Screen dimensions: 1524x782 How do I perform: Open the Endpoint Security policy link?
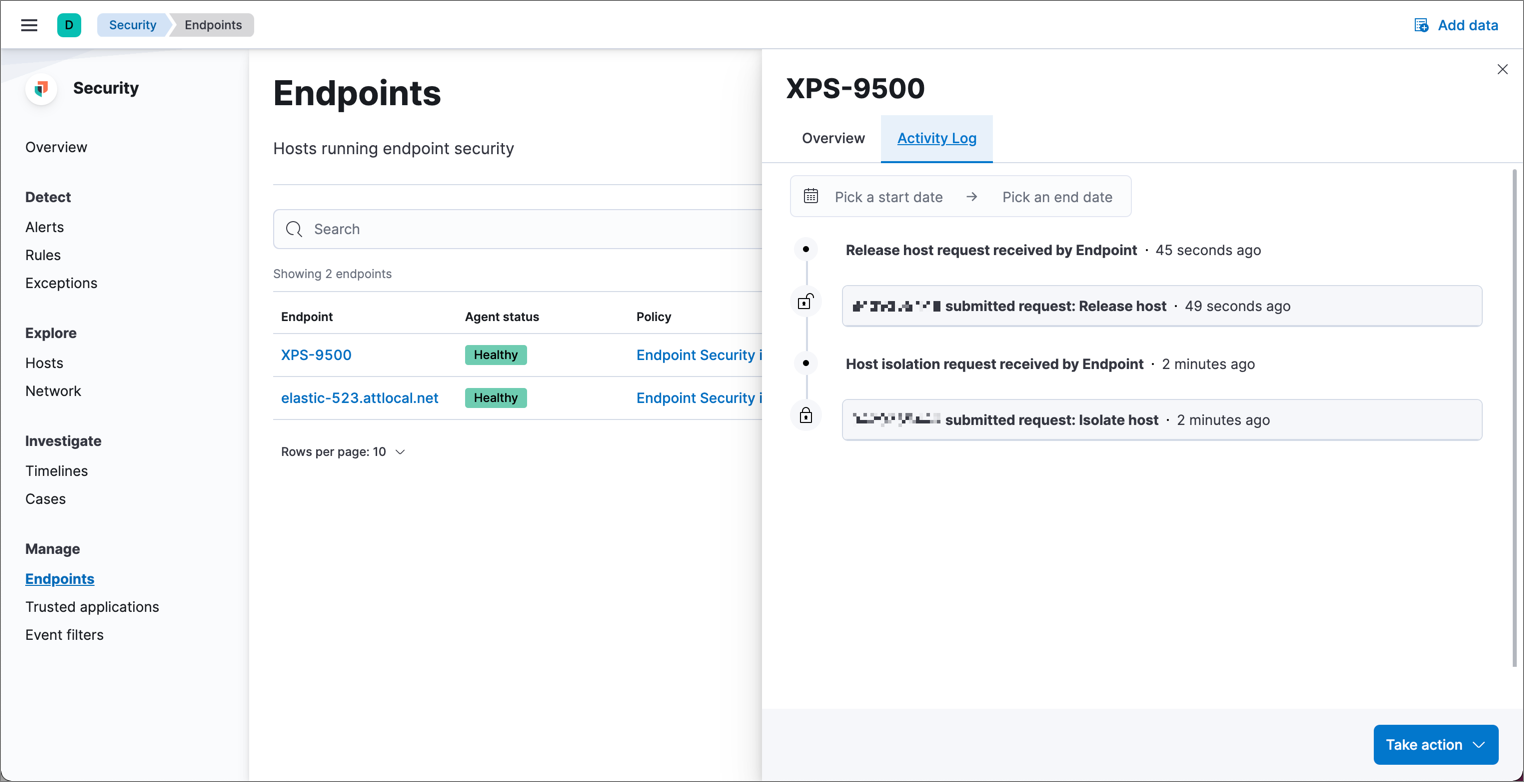[x=698, y=354]
